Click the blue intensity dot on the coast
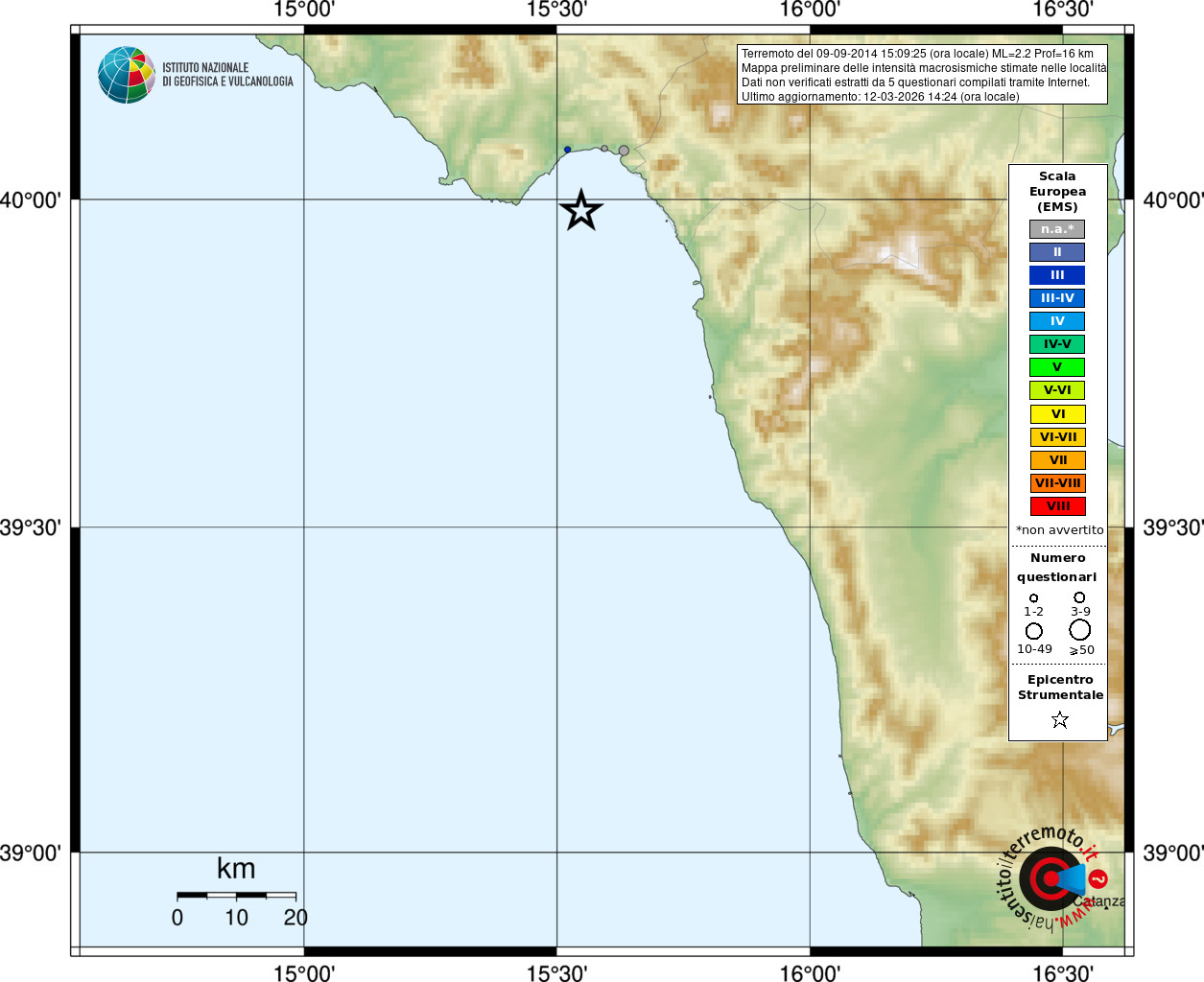 pos(567,150)
